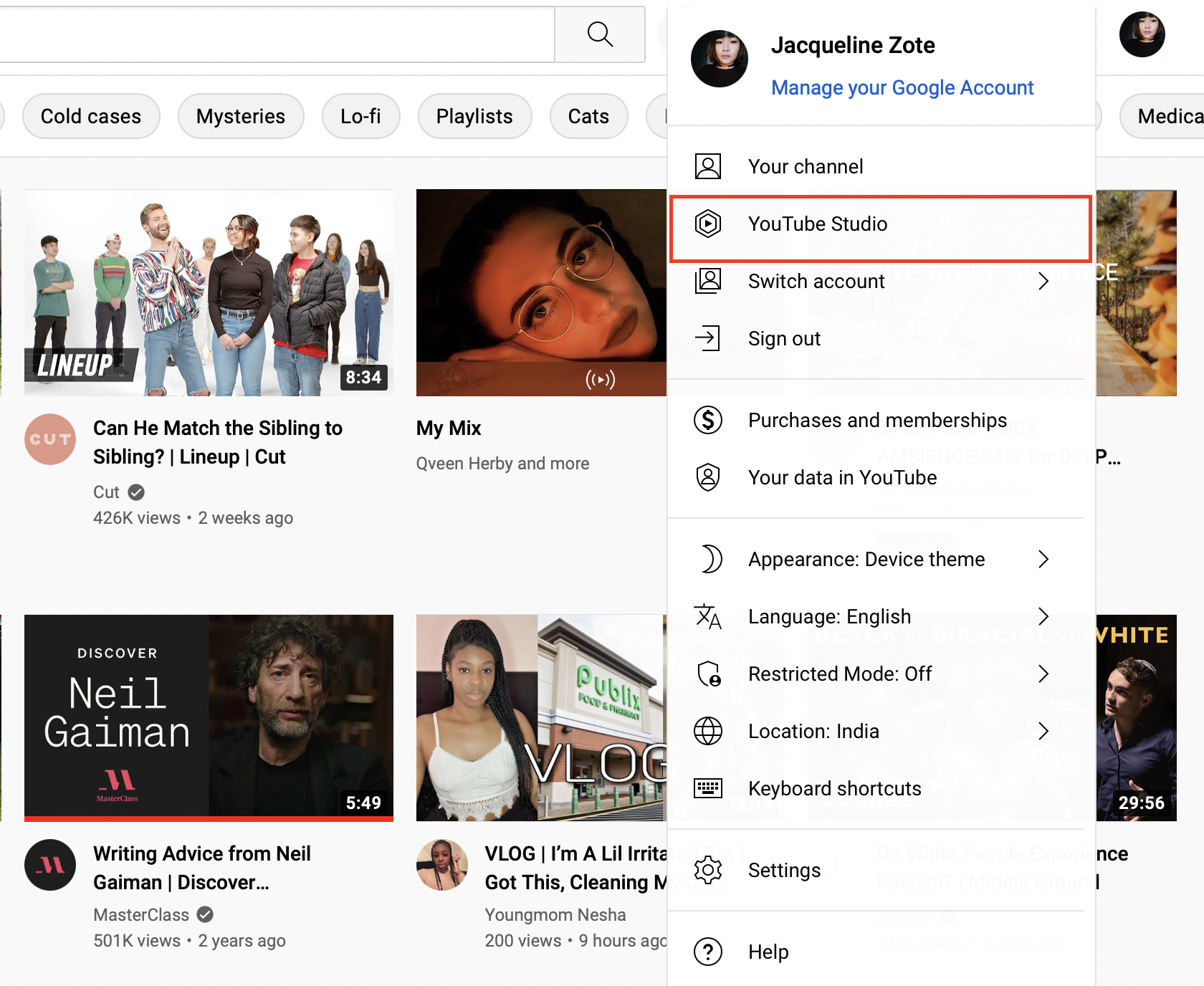Image resolution: width=1204 pixels, height=986 pixels.
Task: Click the Appearance moon icon
Action: (711, 559)
